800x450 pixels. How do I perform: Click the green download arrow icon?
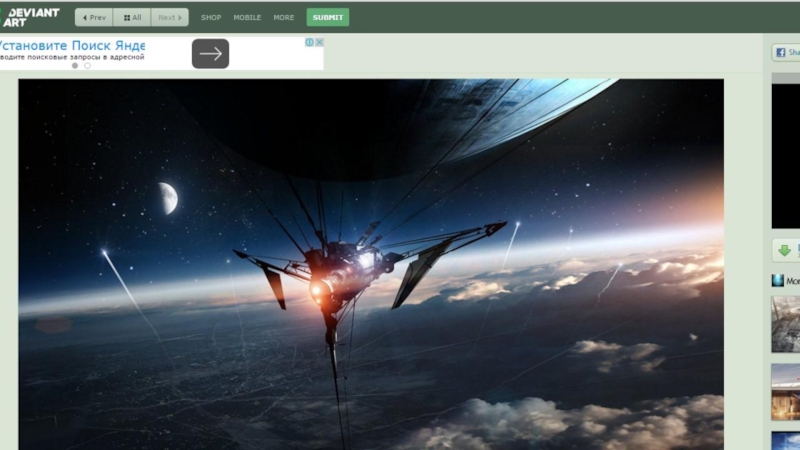(785, 251)
